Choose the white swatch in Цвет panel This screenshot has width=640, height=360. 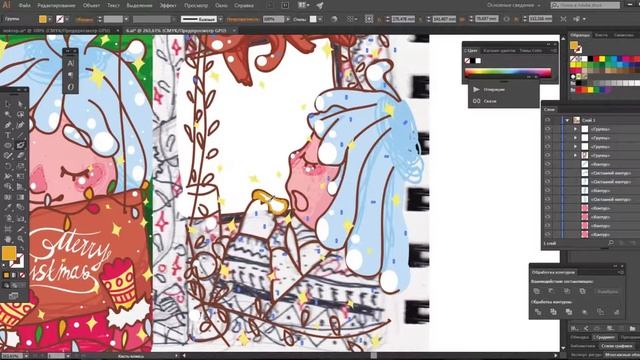pos(478,60)
